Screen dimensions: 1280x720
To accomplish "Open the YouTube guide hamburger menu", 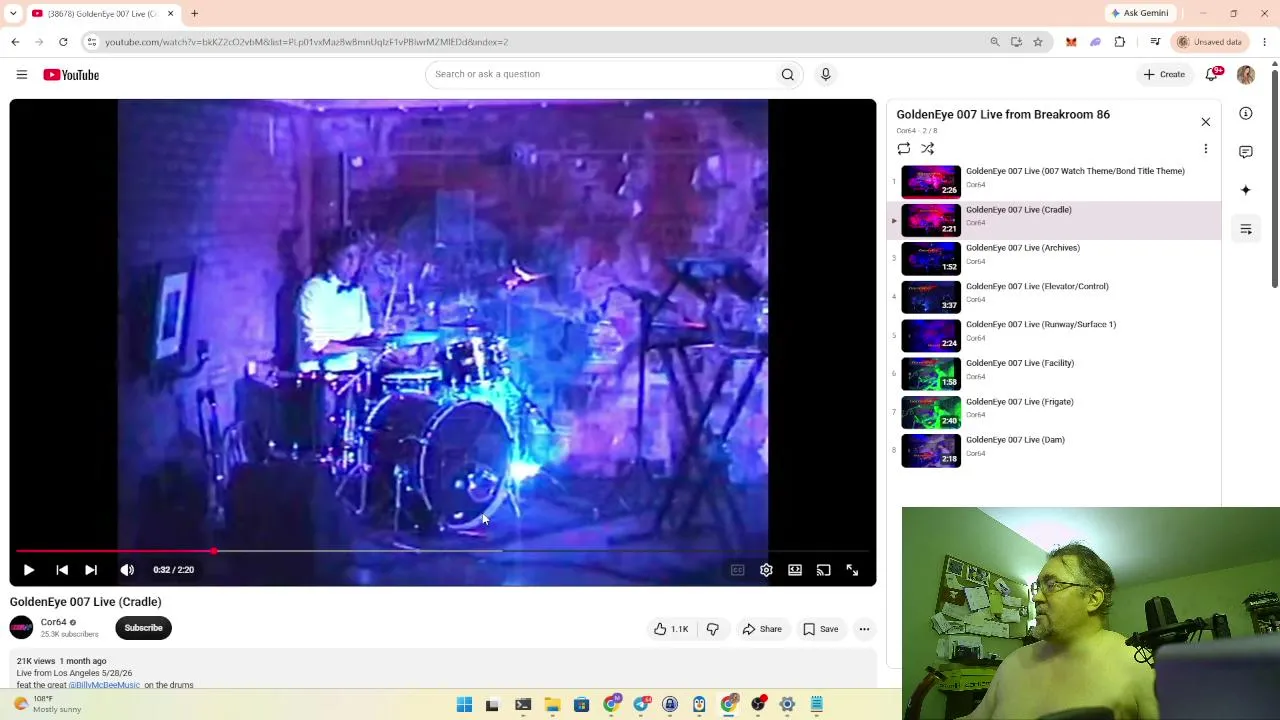I will click(x=21, y=75).
